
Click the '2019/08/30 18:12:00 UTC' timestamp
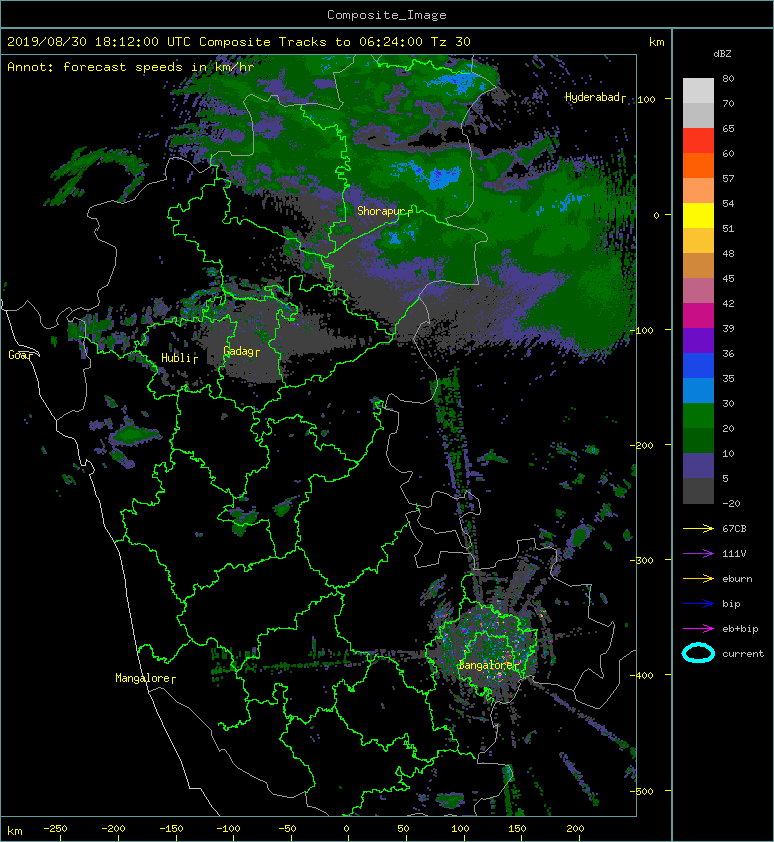point(99,42)
